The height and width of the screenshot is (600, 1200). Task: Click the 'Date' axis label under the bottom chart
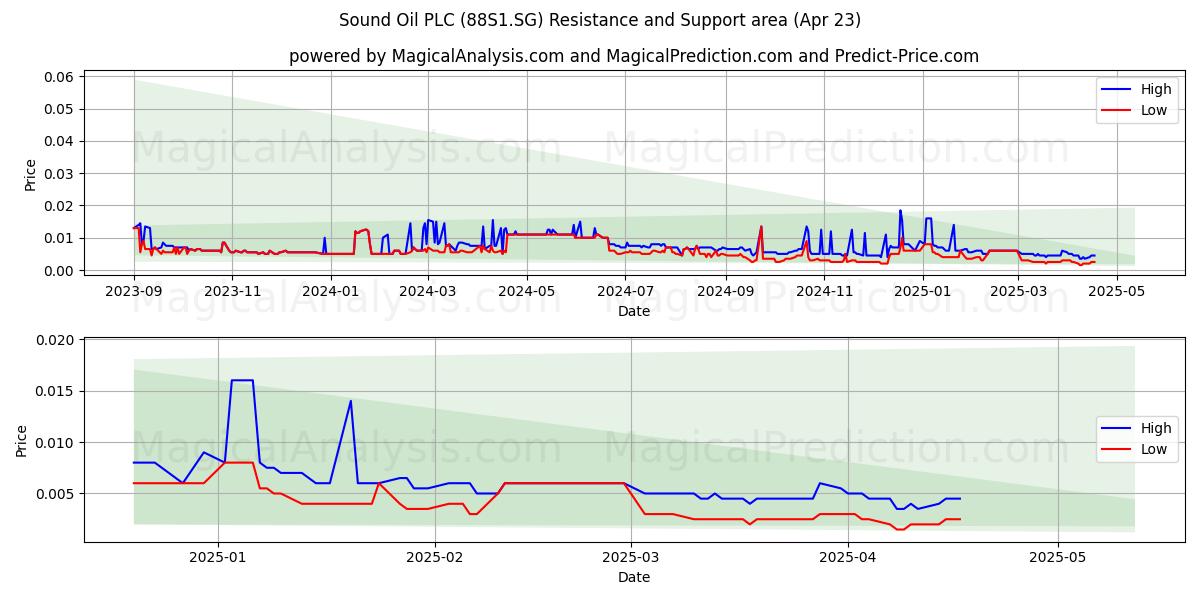click(x=634, y=577)
